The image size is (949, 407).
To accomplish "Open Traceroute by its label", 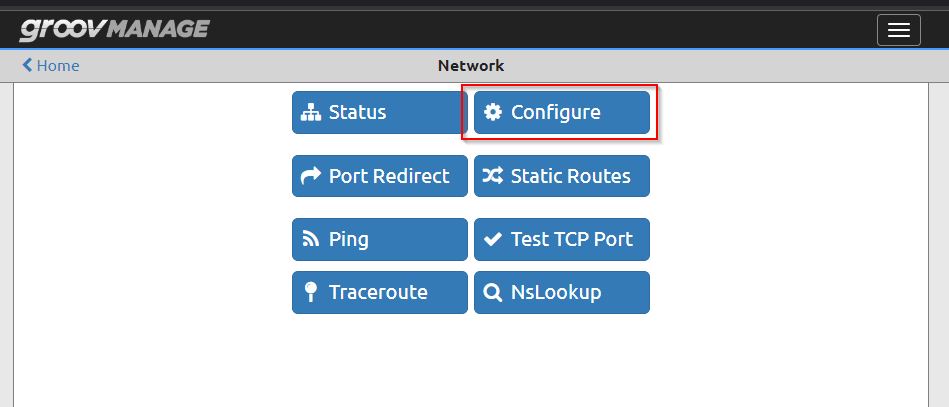I will coord(378,292).
